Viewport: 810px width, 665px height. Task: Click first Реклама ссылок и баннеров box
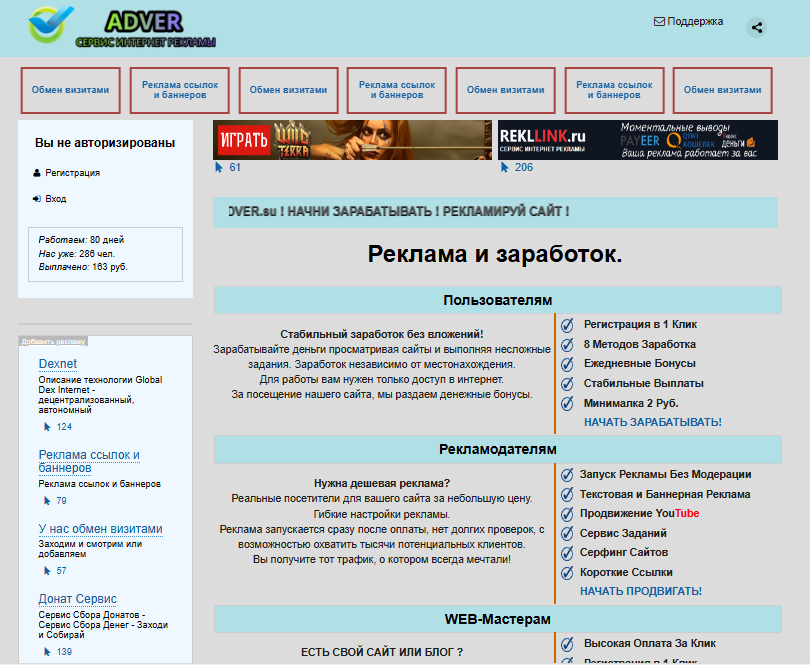click(180, 90)
